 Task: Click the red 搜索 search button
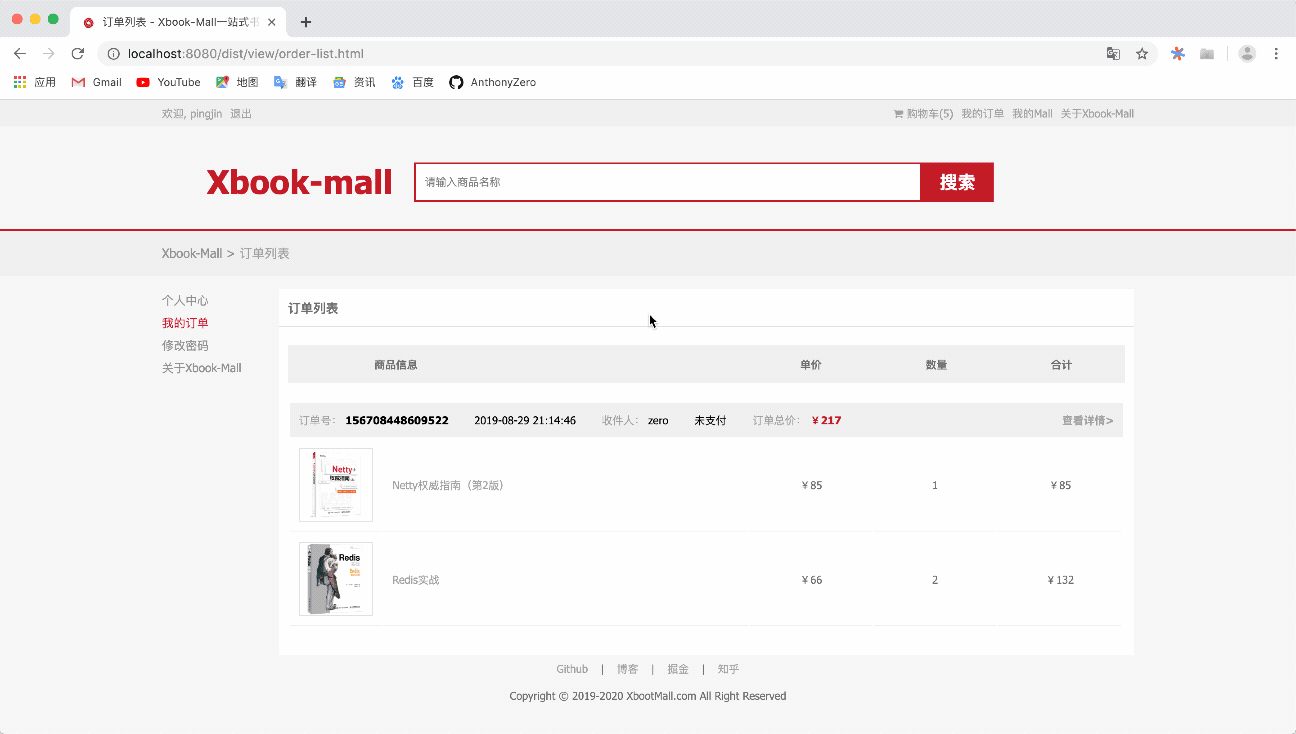pos(957,182)
